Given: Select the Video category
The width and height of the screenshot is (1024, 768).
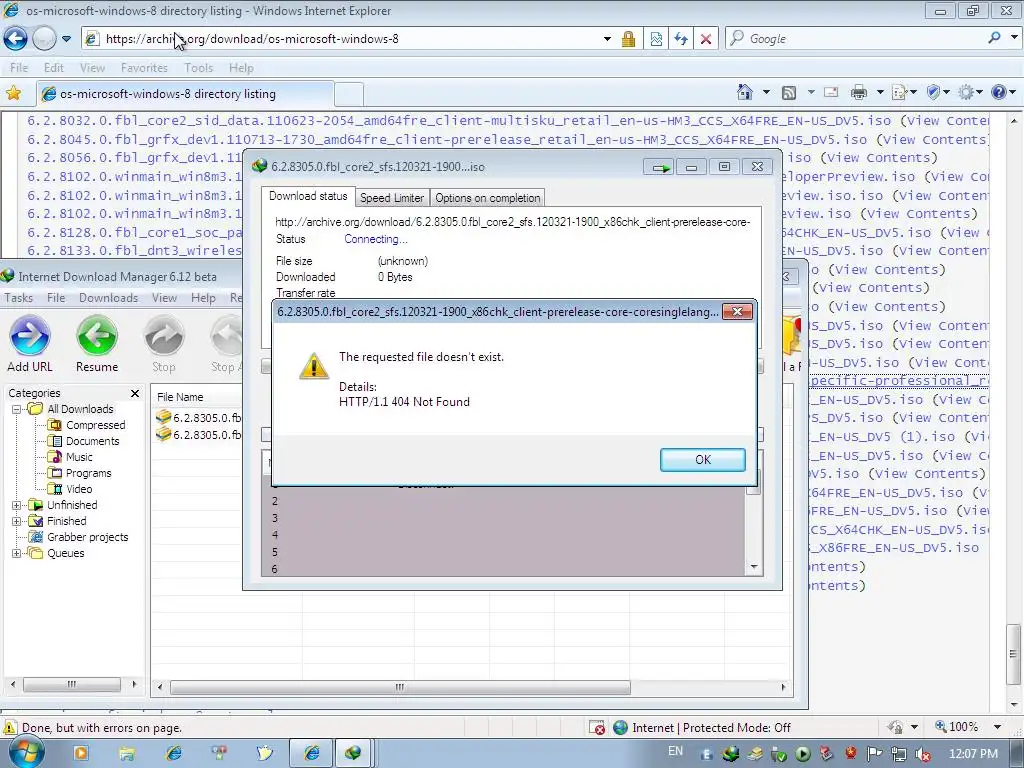Looking at the screenshot, I should tap(79, 489).
